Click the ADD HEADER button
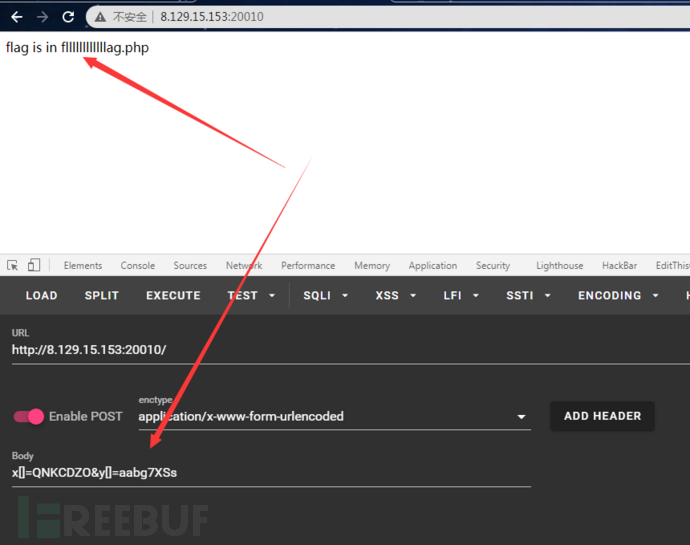690x545 pixels. [x=602, y=416]
